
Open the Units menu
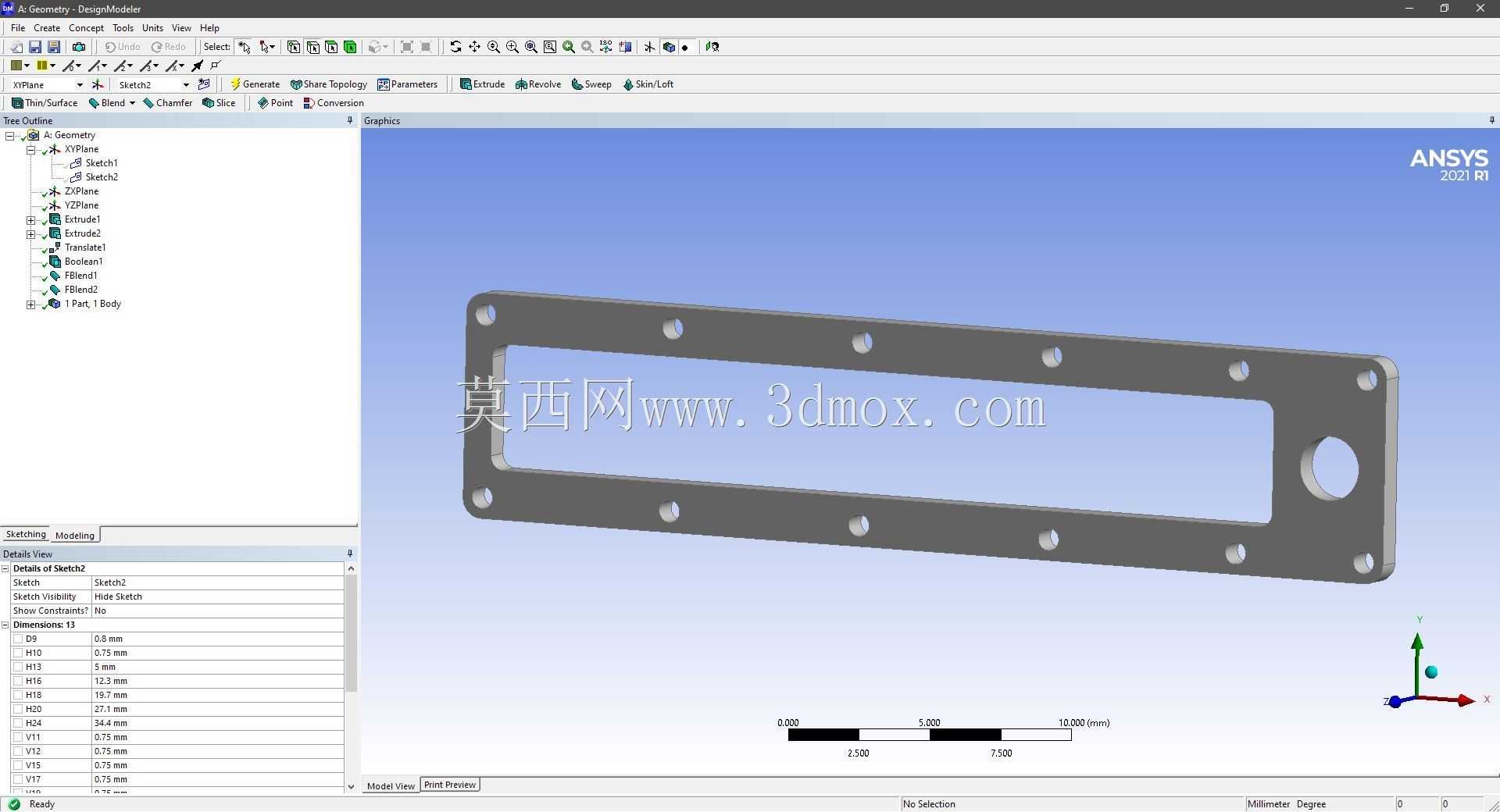pyautogui.click(x=152, y=27)
